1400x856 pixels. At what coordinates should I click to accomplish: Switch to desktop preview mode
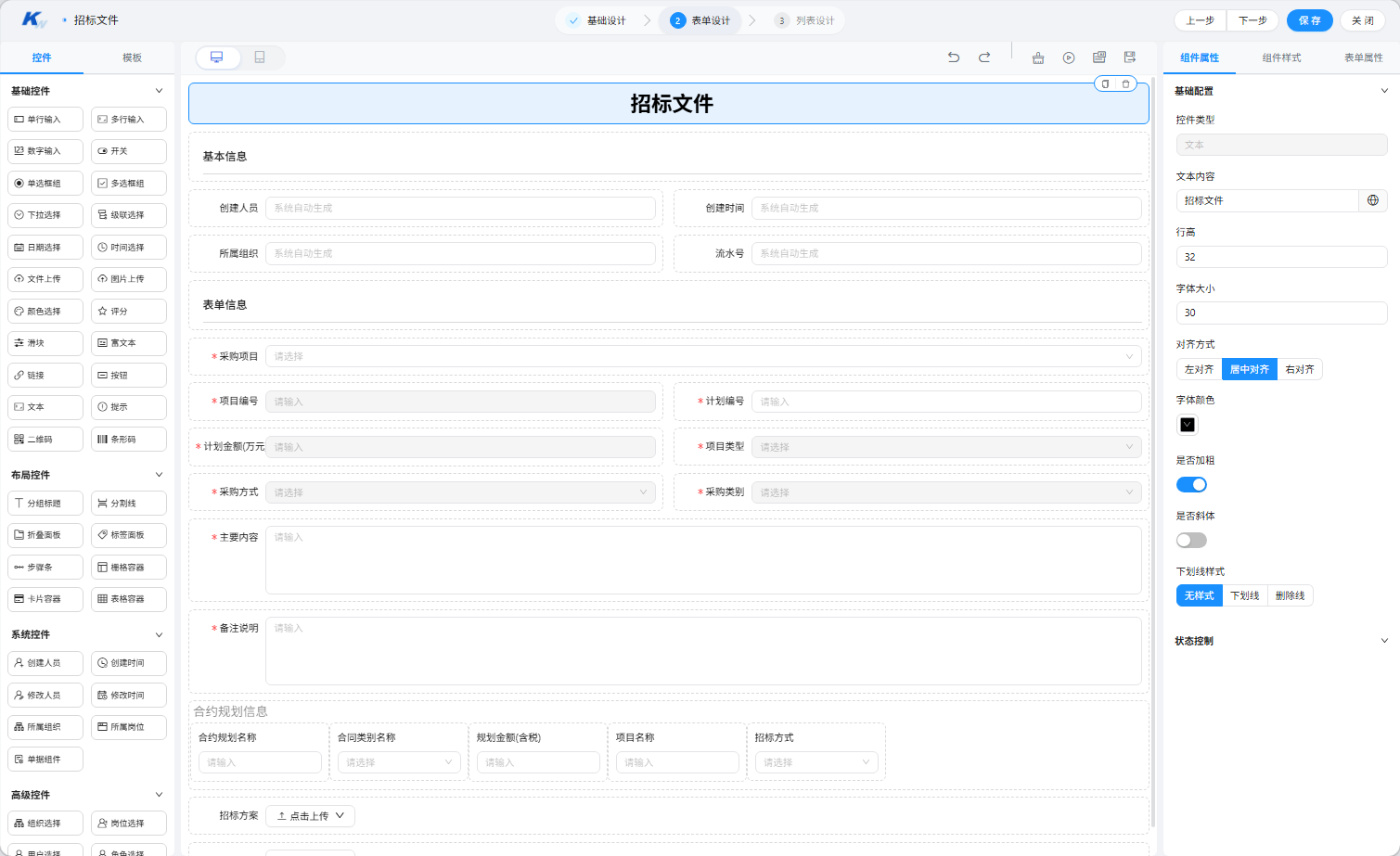tap(217, 57)
